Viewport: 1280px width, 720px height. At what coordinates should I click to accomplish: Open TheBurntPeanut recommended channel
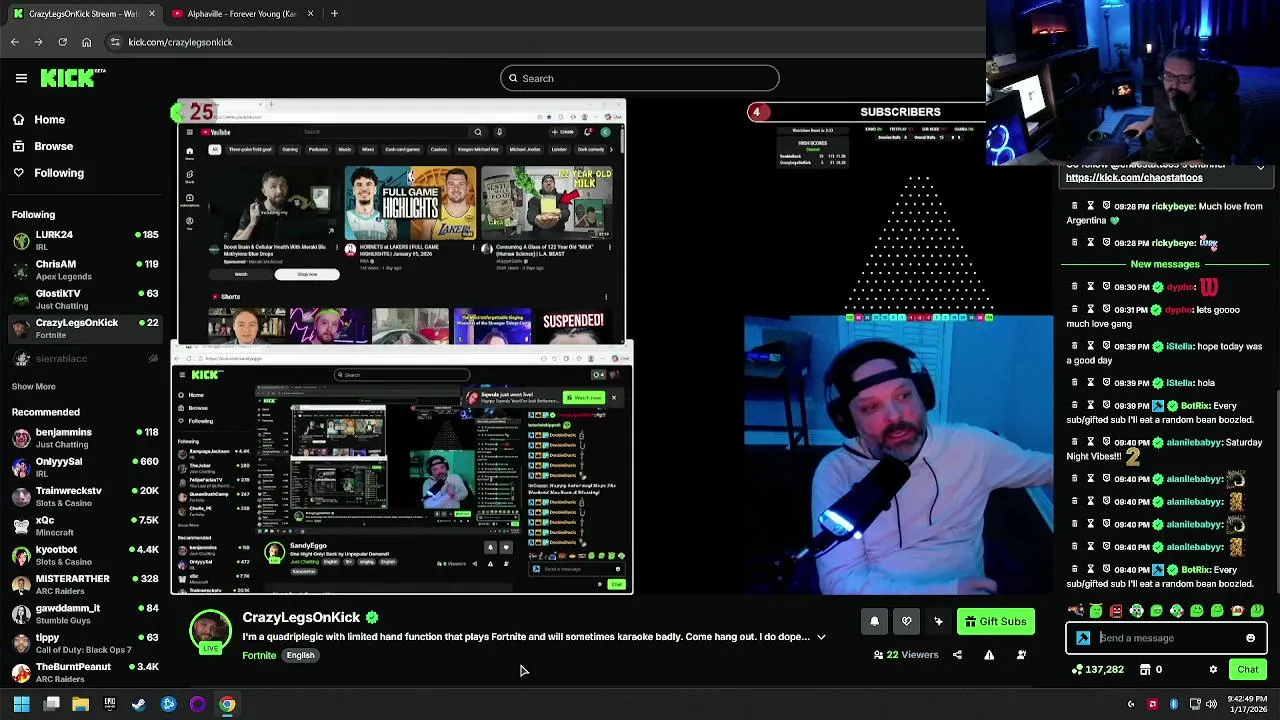click(85, 672)
